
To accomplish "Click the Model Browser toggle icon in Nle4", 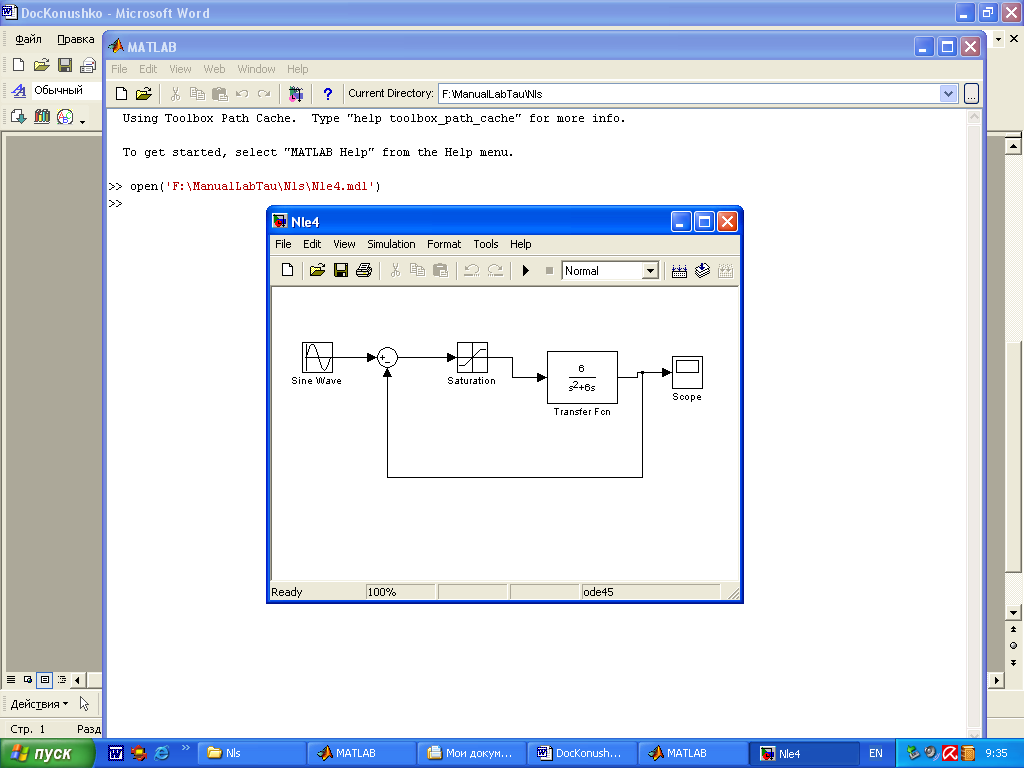I will [x=702, y=271].
